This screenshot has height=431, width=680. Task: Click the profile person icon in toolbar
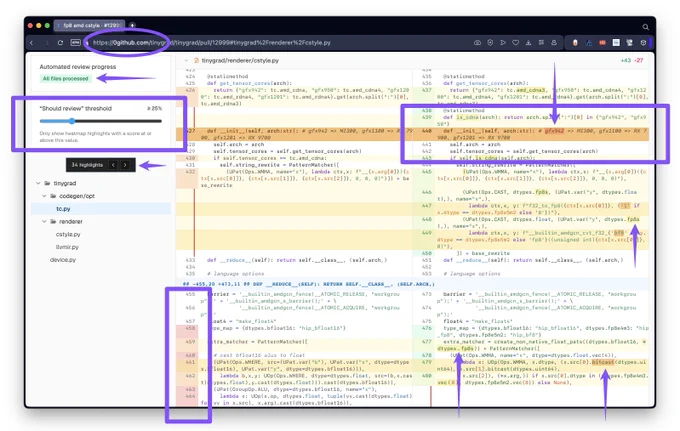coord(554,42)
